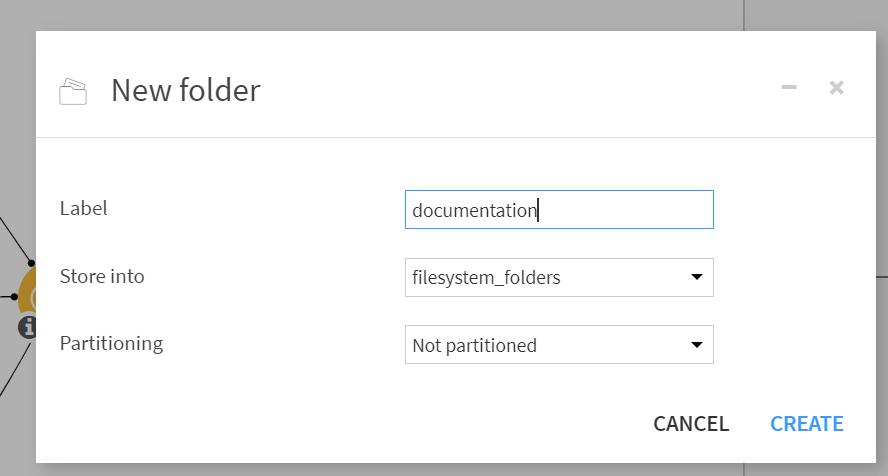This screenshot has width=888, height=476.
Task: Focus the Label text input field
Action: click(x=559, y=209)
